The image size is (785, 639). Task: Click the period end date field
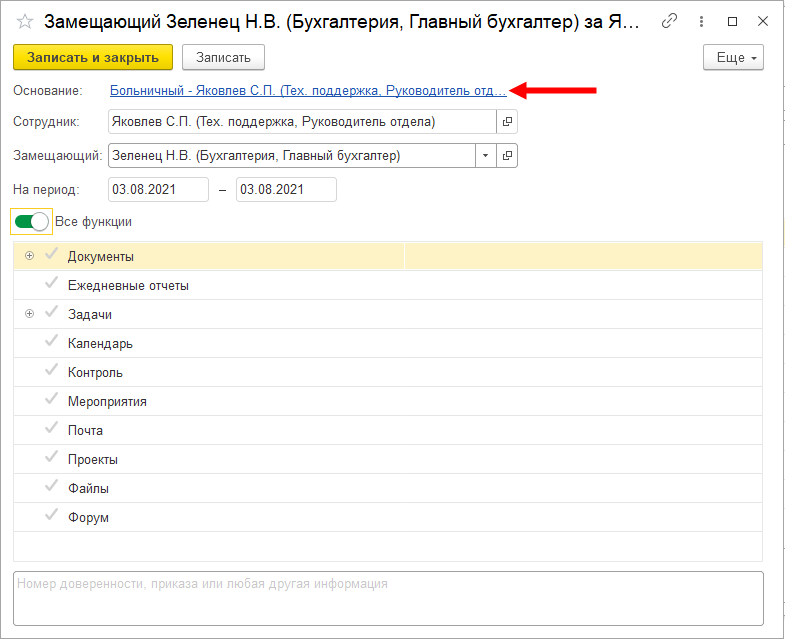[x=286, y=189]
